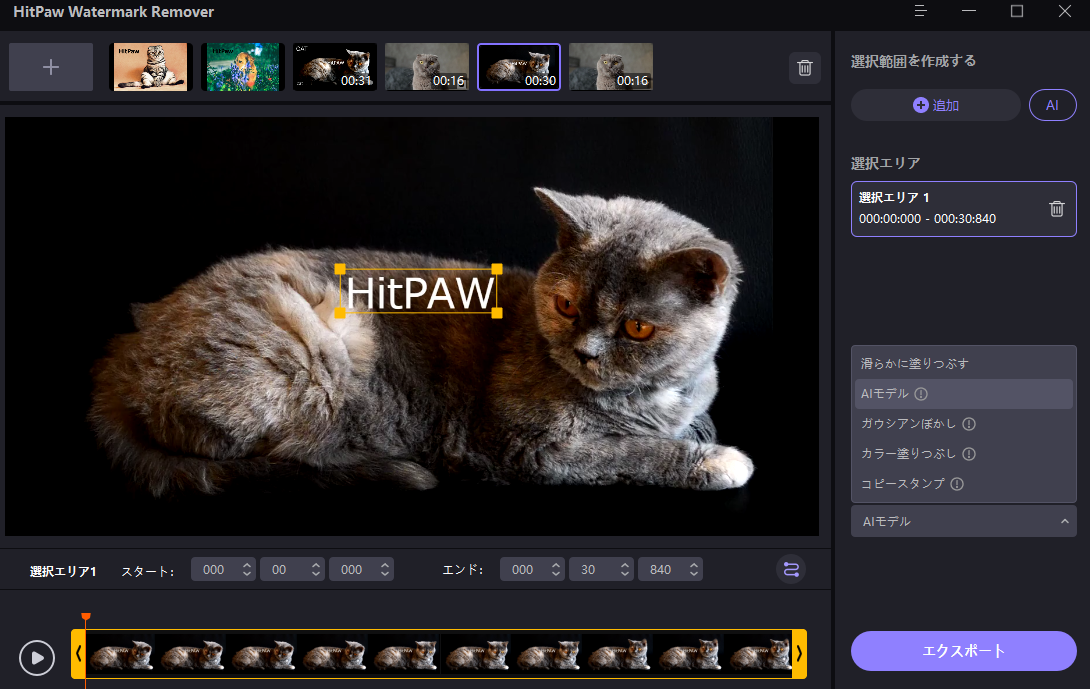The width and height of the screenshot is (1090, 689).
Task: Select the first cat image thumbnail
Action: click(151, 67)
